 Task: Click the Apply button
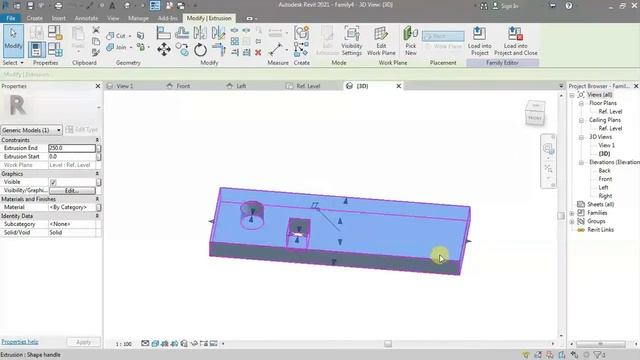83,342
